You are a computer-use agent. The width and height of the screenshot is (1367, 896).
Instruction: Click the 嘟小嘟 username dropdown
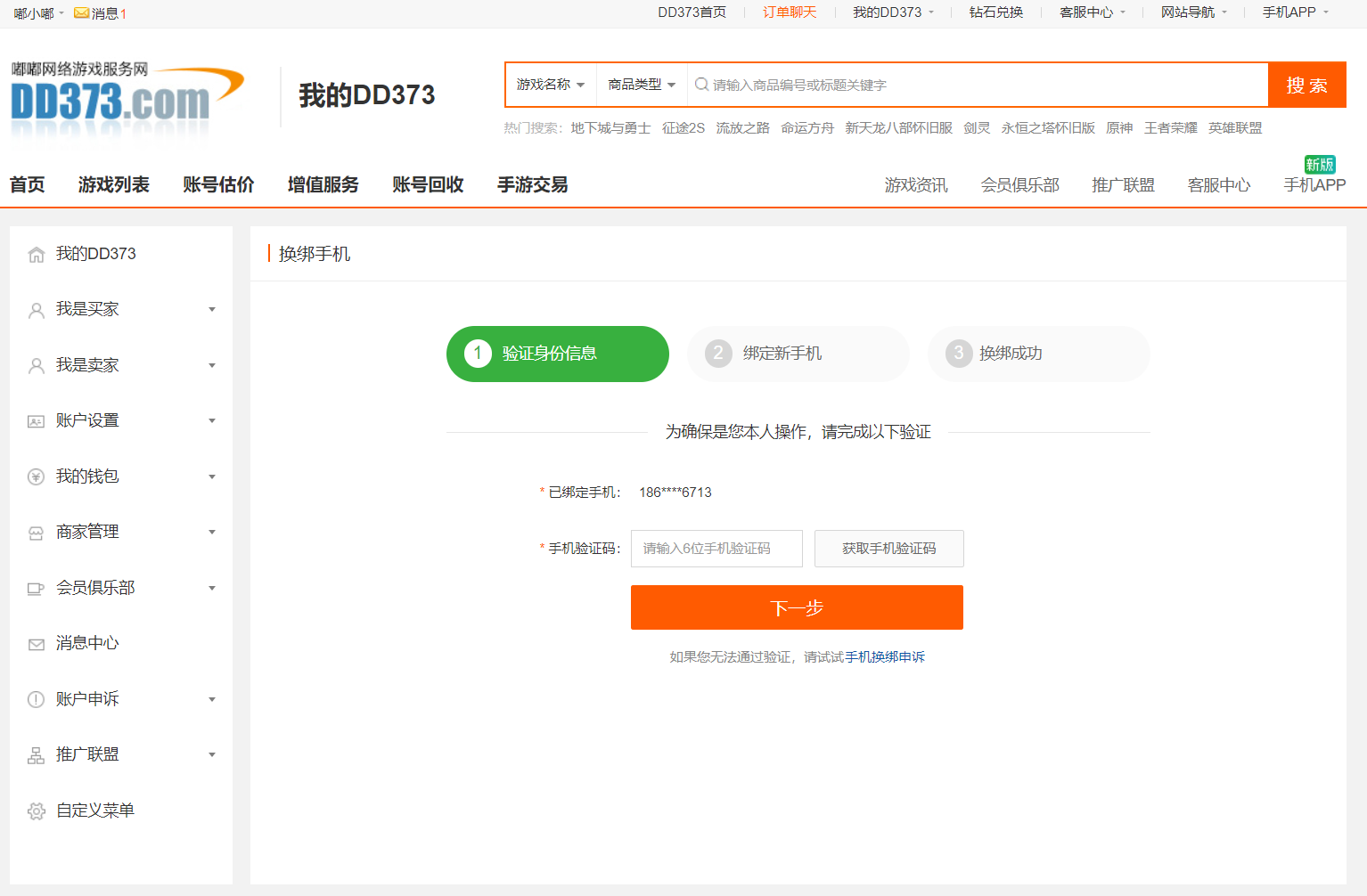click(x=38, y=13)
